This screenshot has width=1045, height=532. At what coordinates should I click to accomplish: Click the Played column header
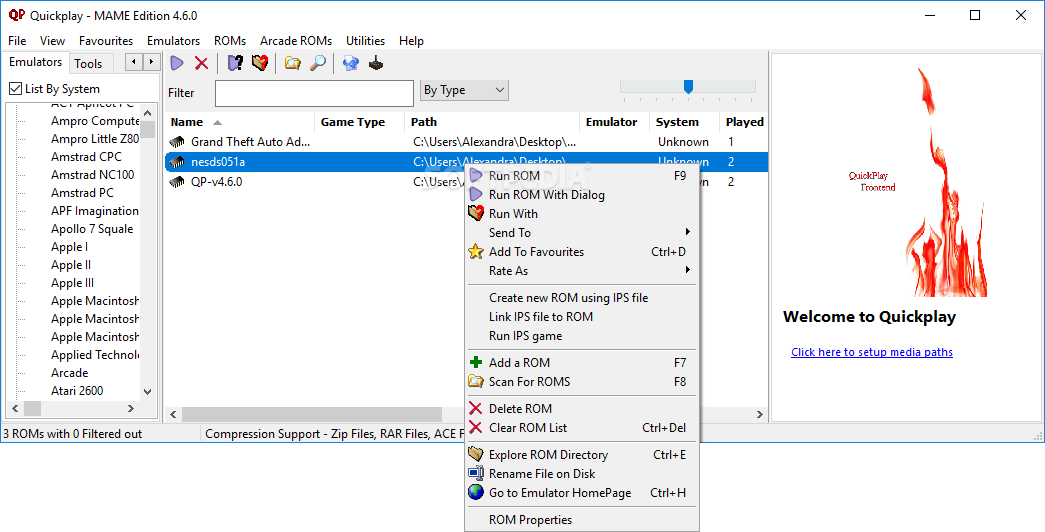pyautogui.click(x=744, y=122)
